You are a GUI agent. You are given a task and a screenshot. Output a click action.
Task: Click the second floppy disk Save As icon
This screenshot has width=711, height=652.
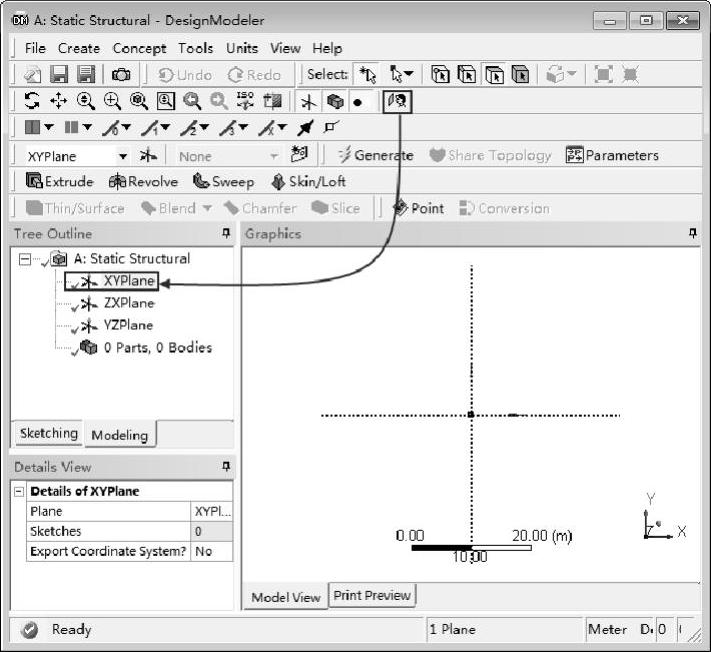tap(86, 74)
